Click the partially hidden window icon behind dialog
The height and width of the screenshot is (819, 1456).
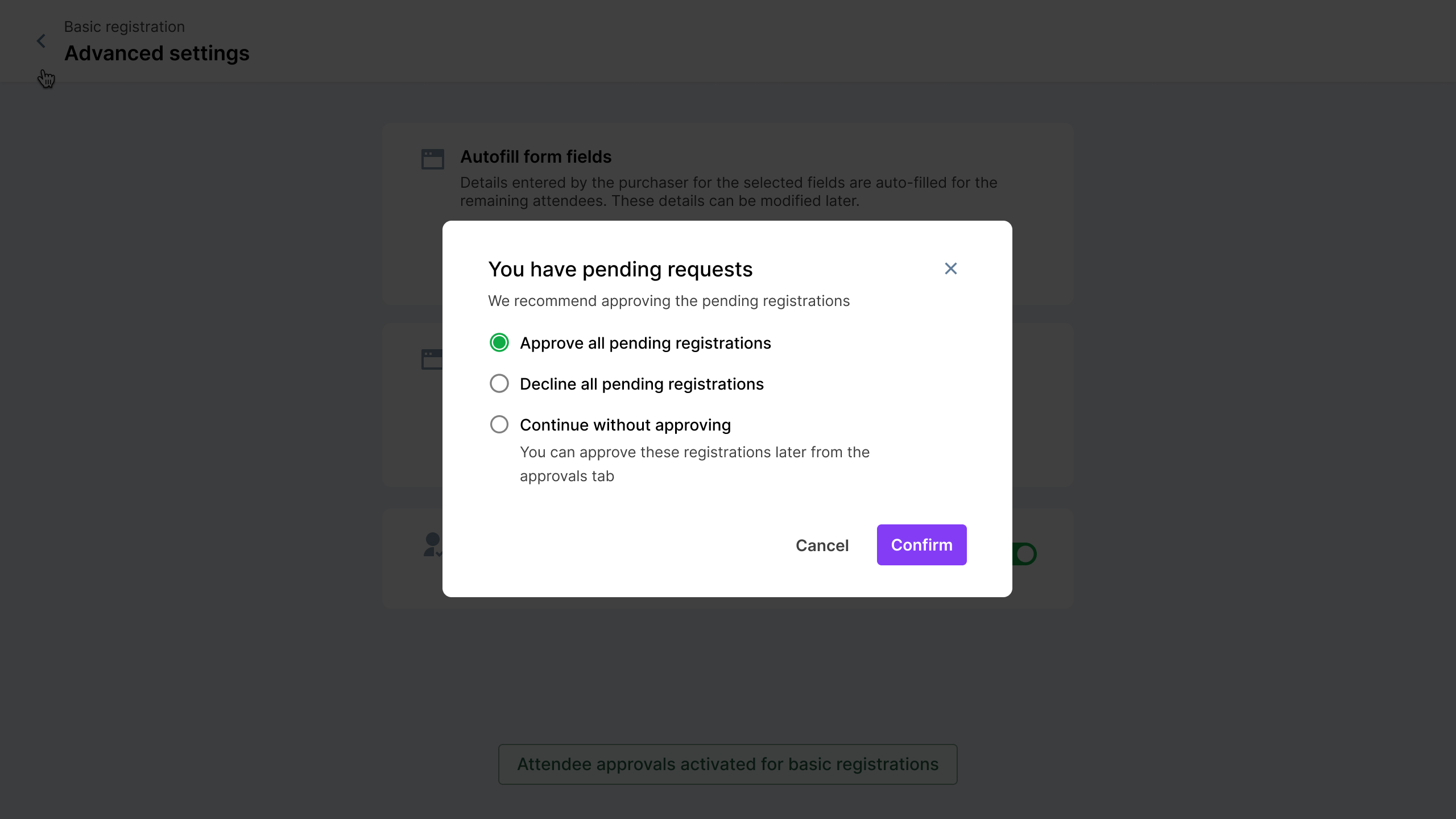click(432, 359)
